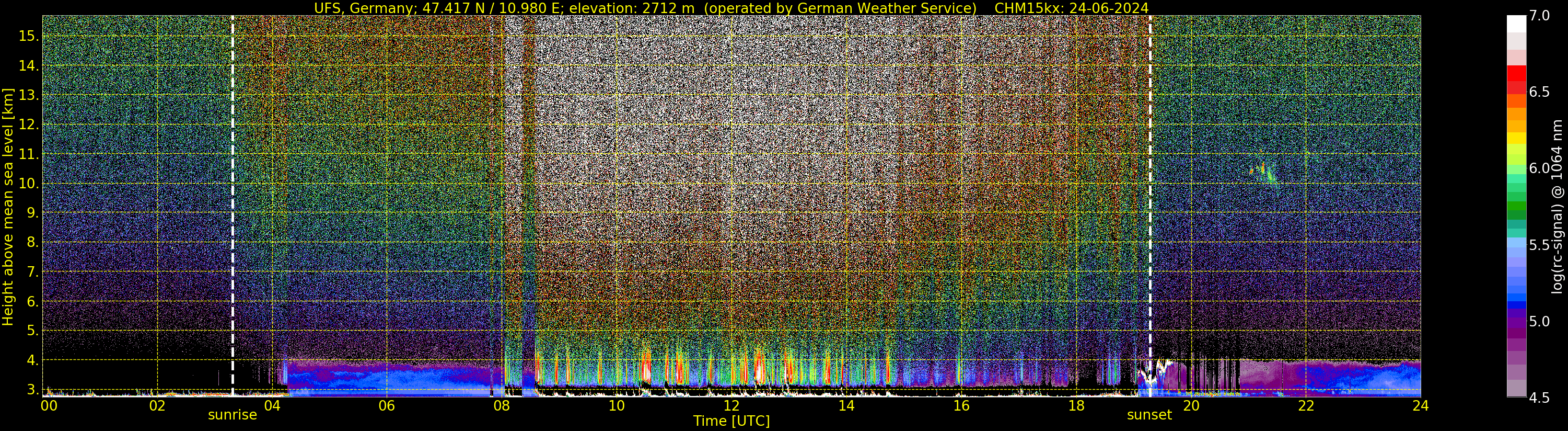This screenshot has height=431, width=1568.
Task: Click the "02" time axis tick label
Action: click(158, 405)
